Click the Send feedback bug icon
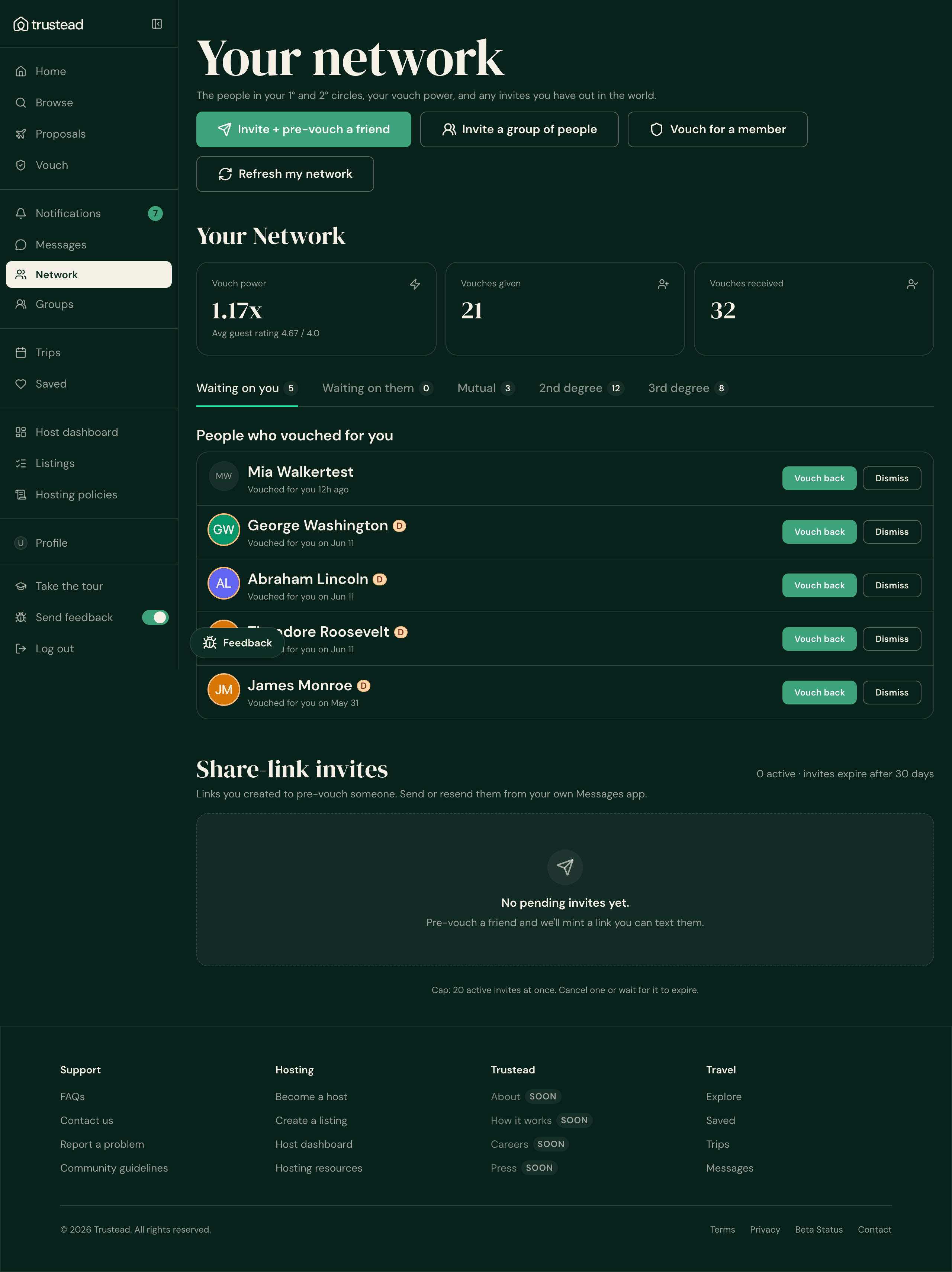The image size is (952, 1272). point(21,617)
